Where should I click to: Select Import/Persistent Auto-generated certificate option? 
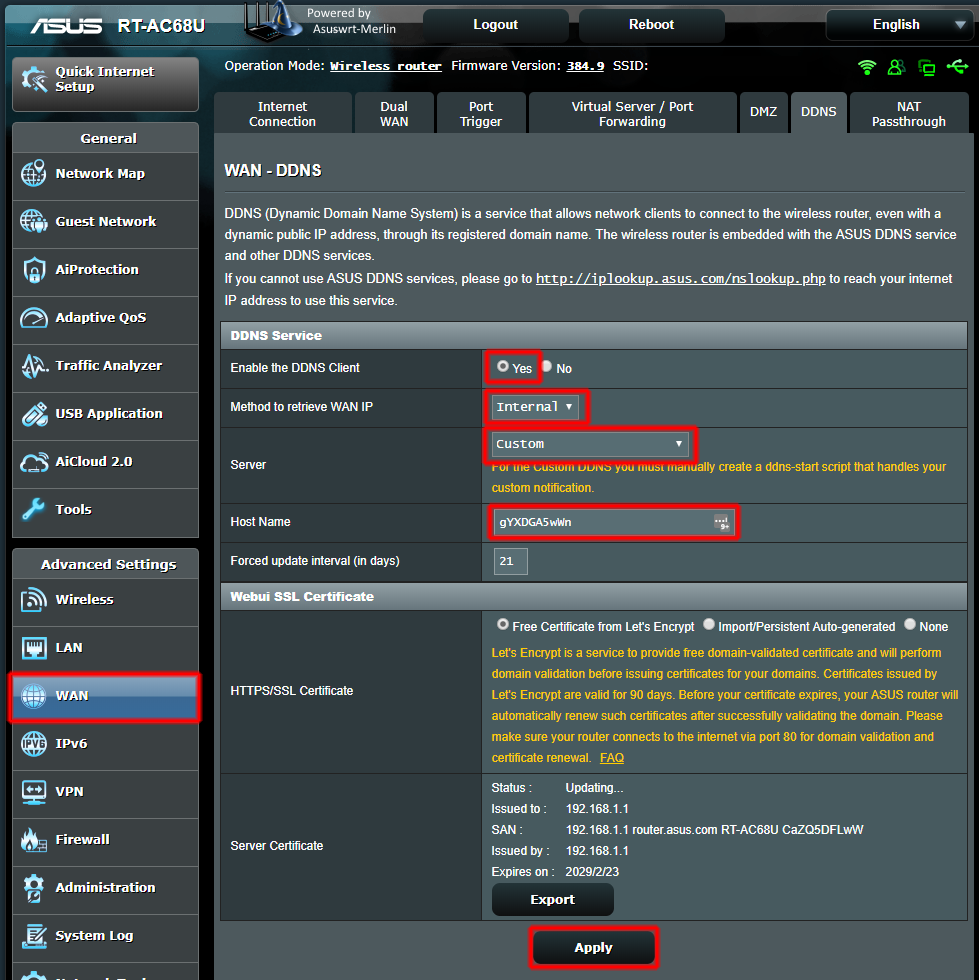(709, 625)
